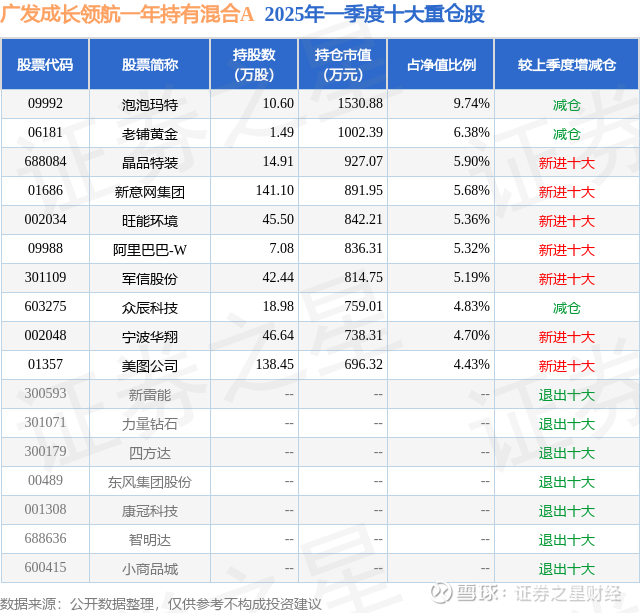Click the 9.74% net value ratio
This screenshot has width=640, height=613.
471,104
